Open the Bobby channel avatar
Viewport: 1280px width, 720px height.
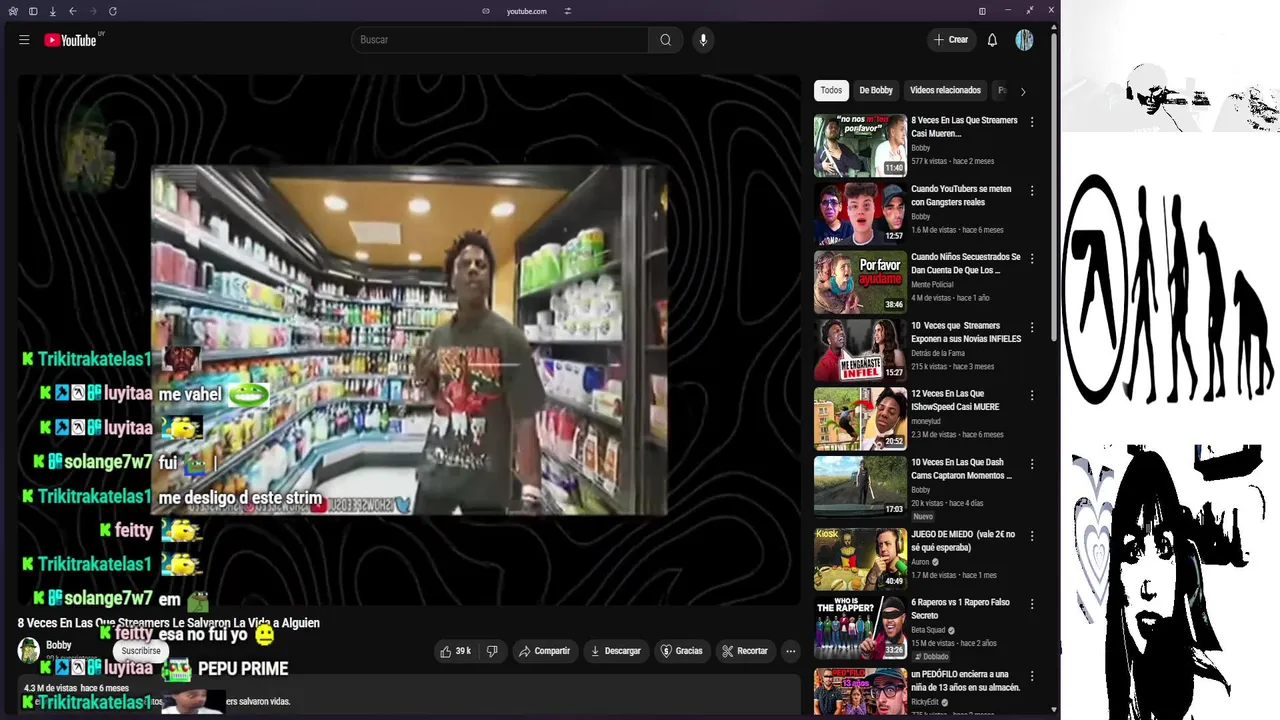[x=29, y=650]
